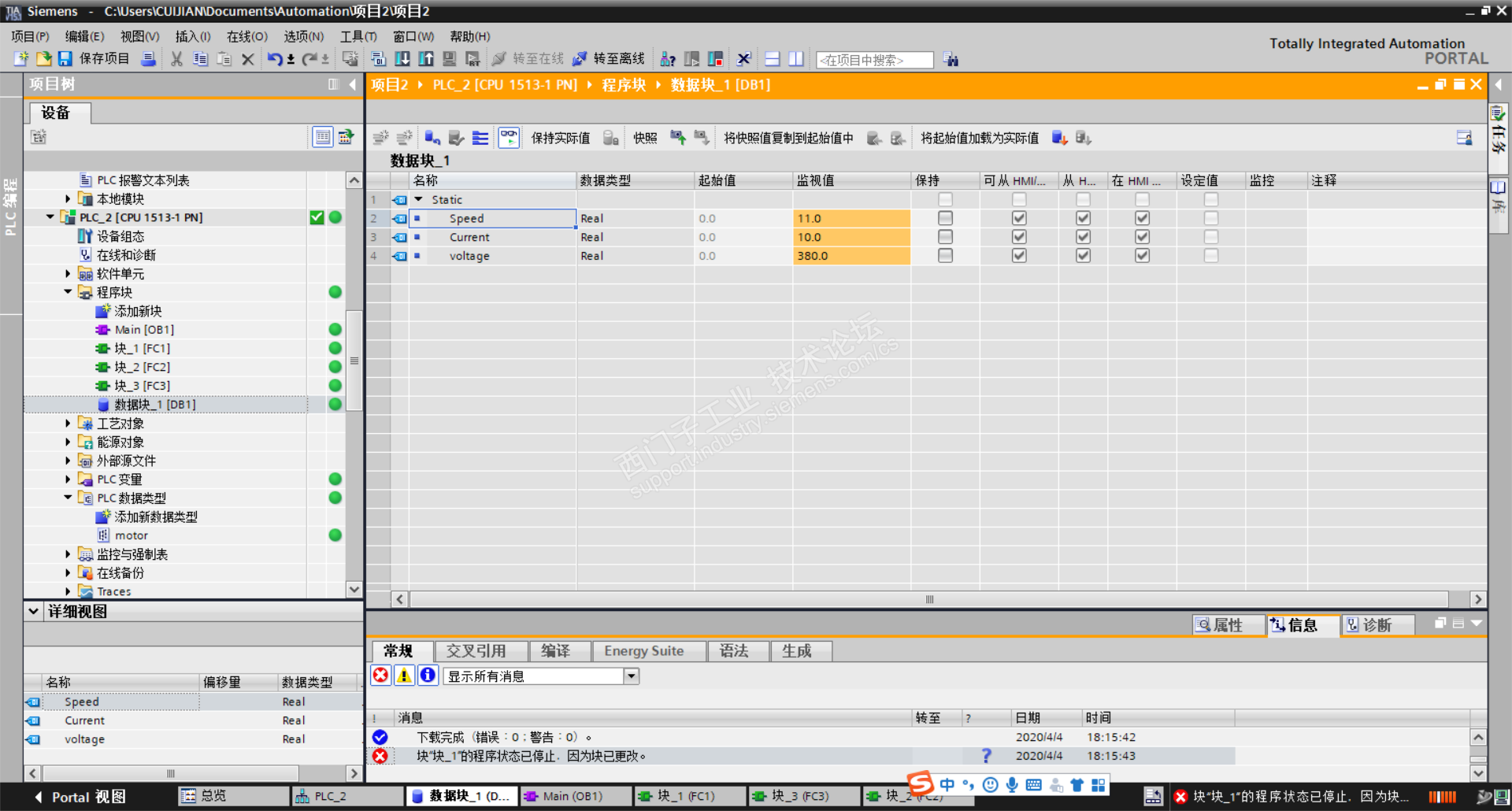This screenshot has width=1512, height=811.
Task: Expand the 软件单元 node
Action: click(68, 274)
